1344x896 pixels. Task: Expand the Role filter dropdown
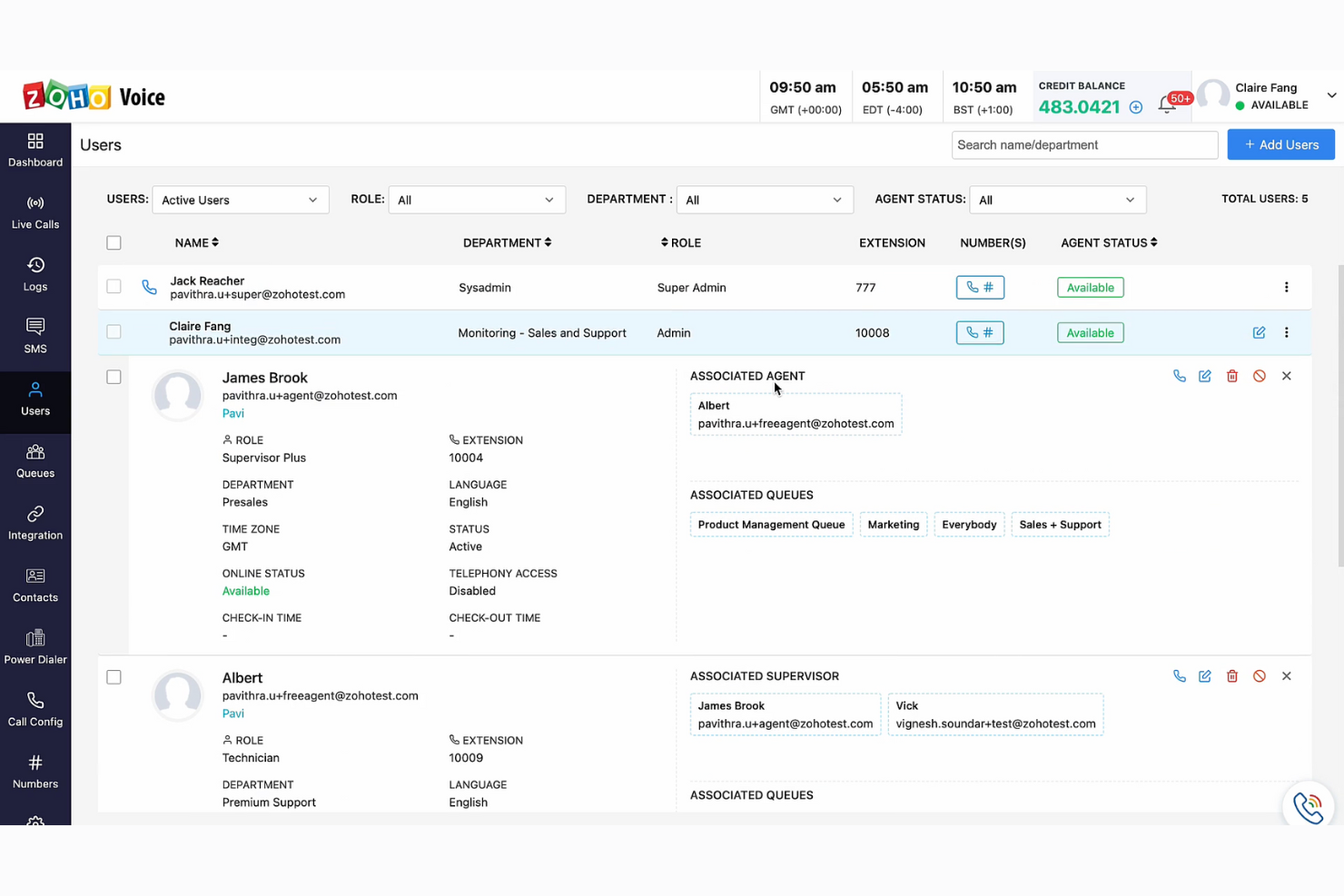pyautogui.click(x=477, y=200)
